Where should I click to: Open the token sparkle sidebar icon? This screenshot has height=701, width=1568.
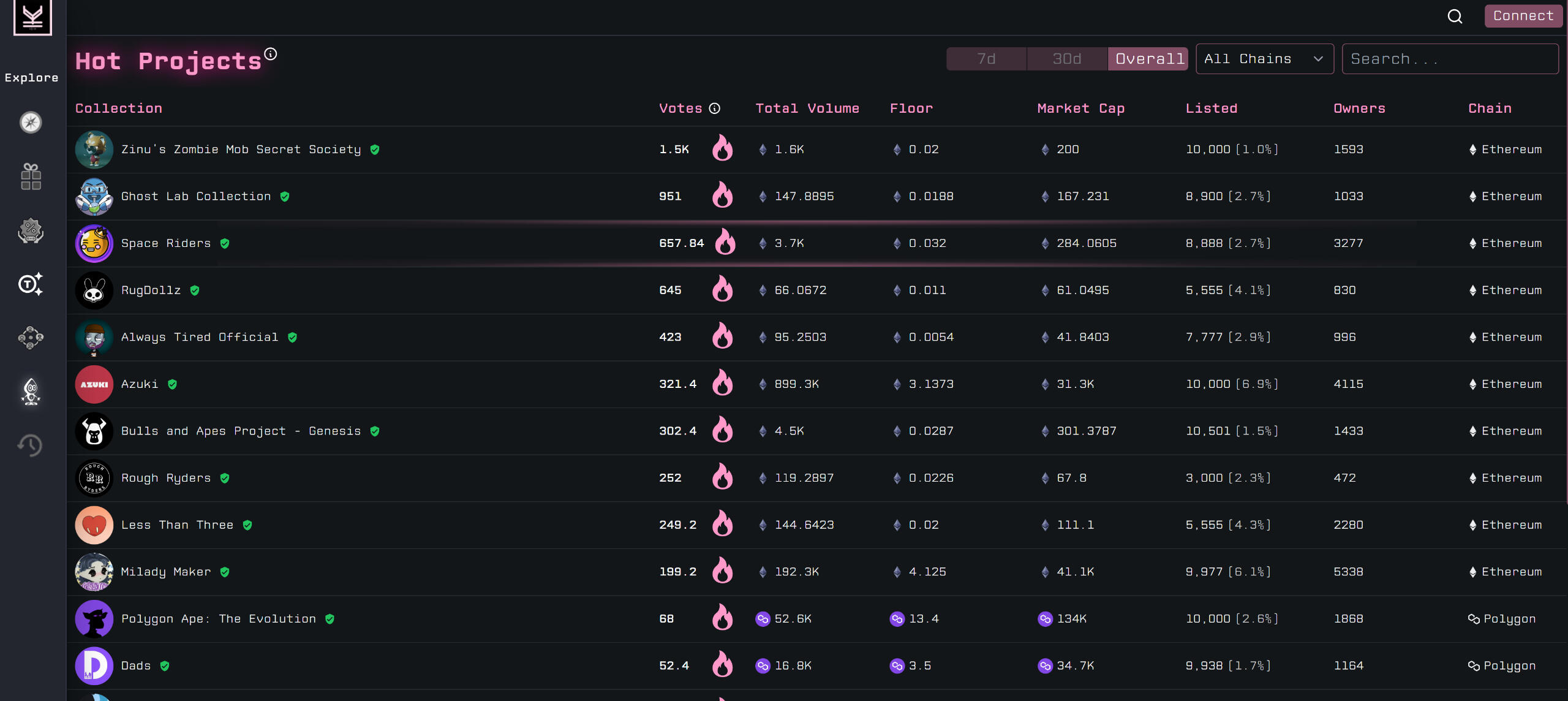(x=31, y=284)
